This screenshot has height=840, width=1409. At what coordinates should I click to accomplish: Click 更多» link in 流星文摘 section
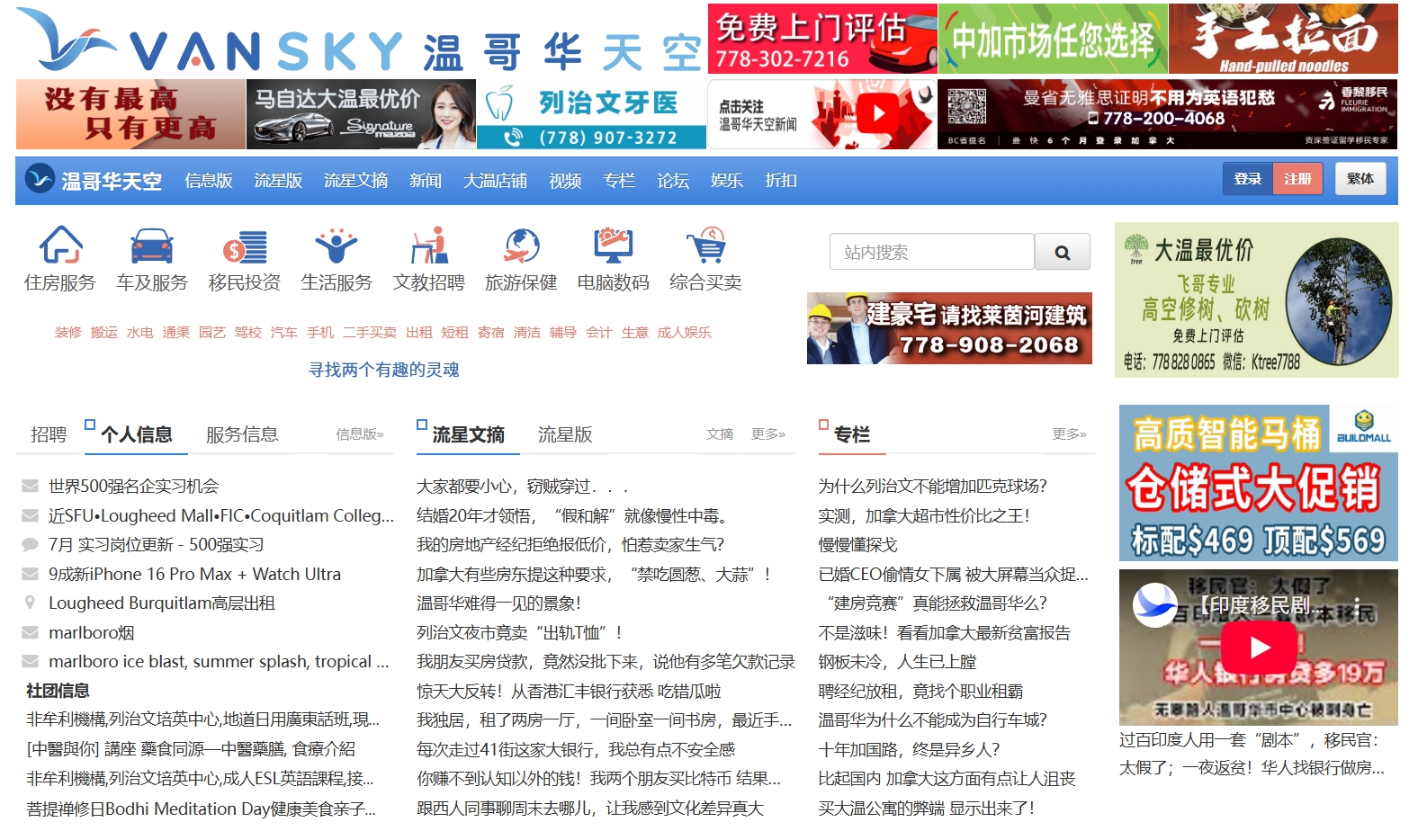768,434
